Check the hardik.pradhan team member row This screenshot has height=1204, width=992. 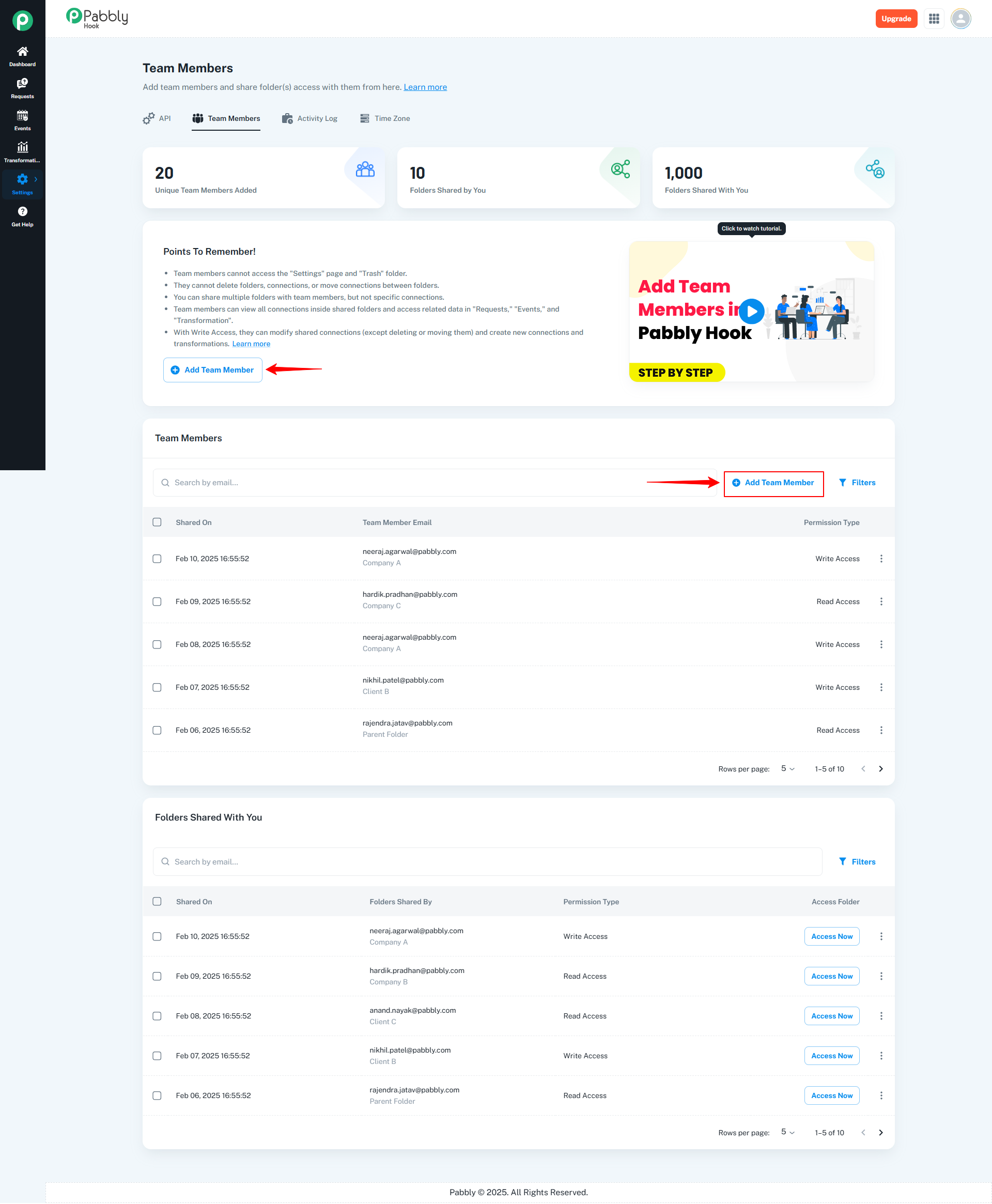157,601
